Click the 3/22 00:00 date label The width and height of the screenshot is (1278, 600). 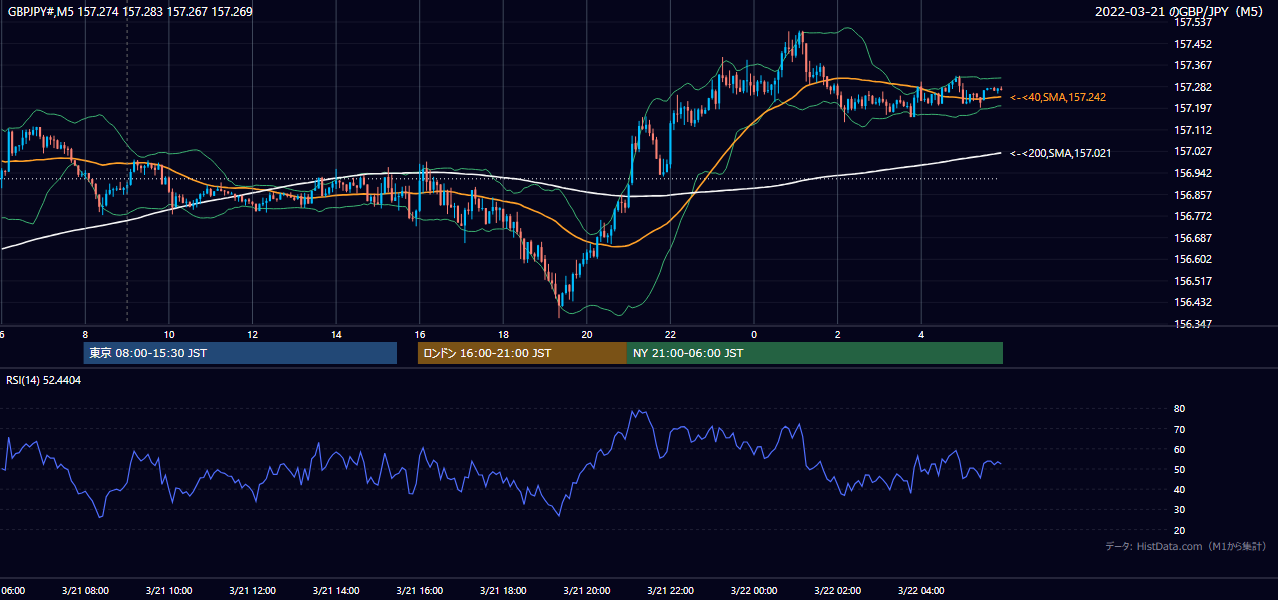(x=754, y=591)
